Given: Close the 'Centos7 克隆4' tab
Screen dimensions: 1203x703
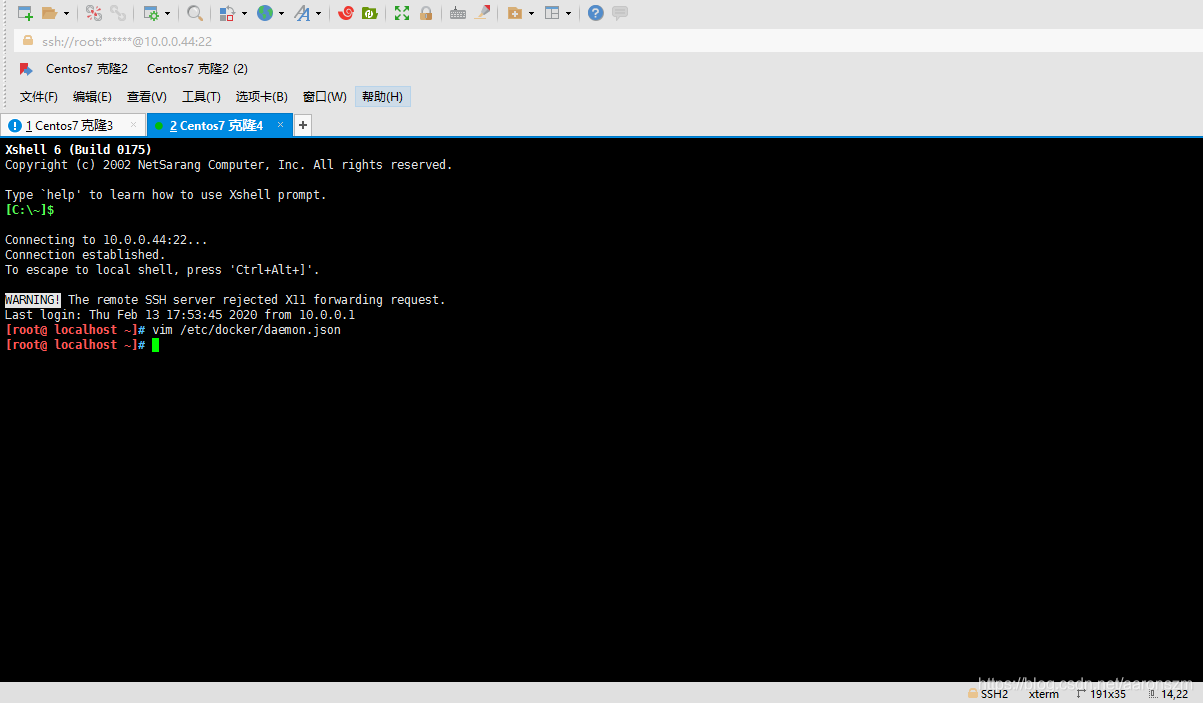Looking at the screenshot, I should point(280,125).
